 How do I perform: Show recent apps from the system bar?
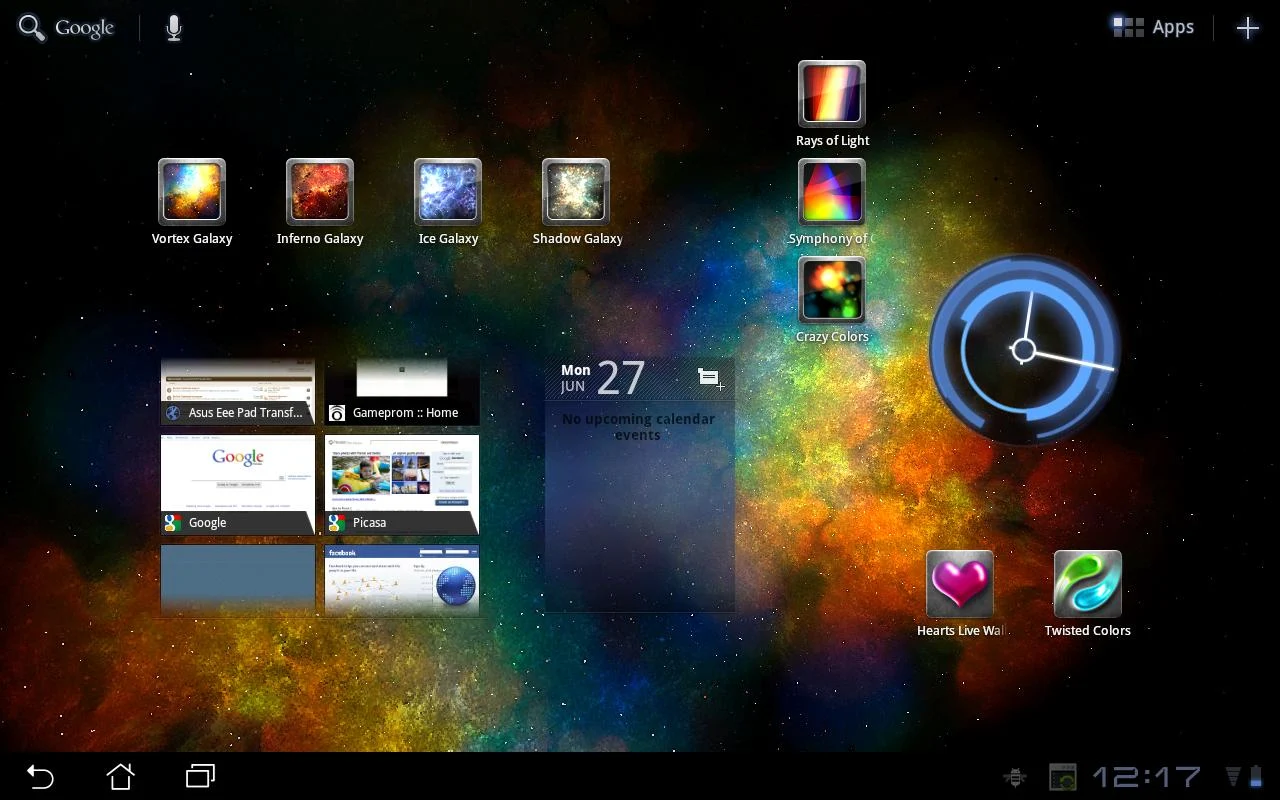(x=200, y=776)
